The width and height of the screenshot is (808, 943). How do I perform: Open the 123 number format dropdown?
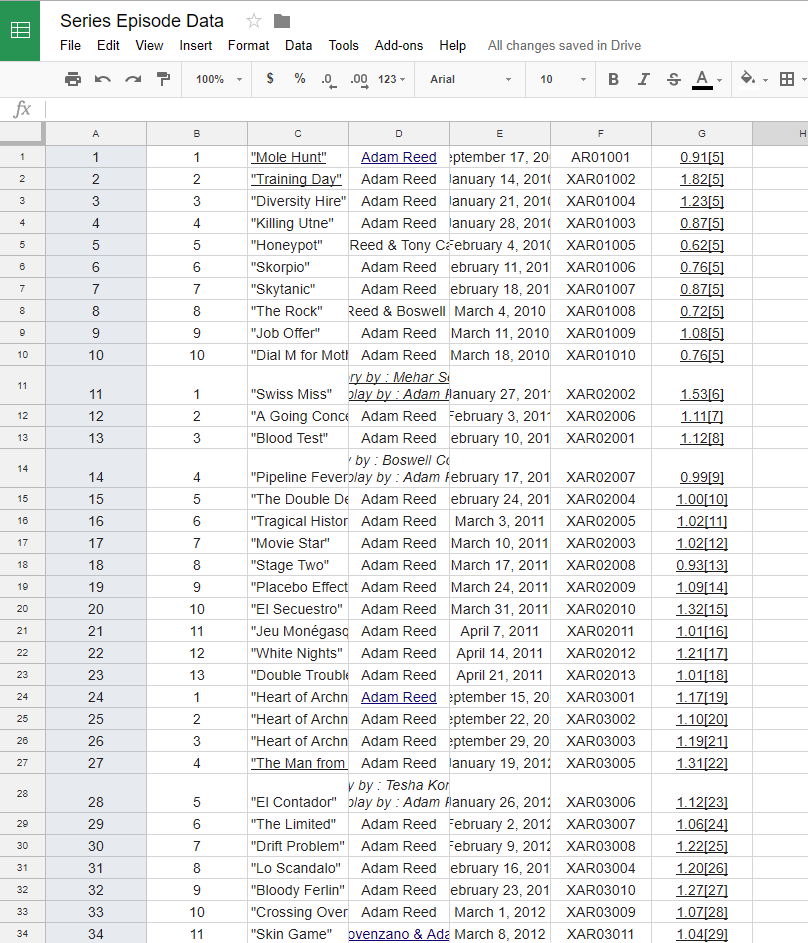(391, 79)
